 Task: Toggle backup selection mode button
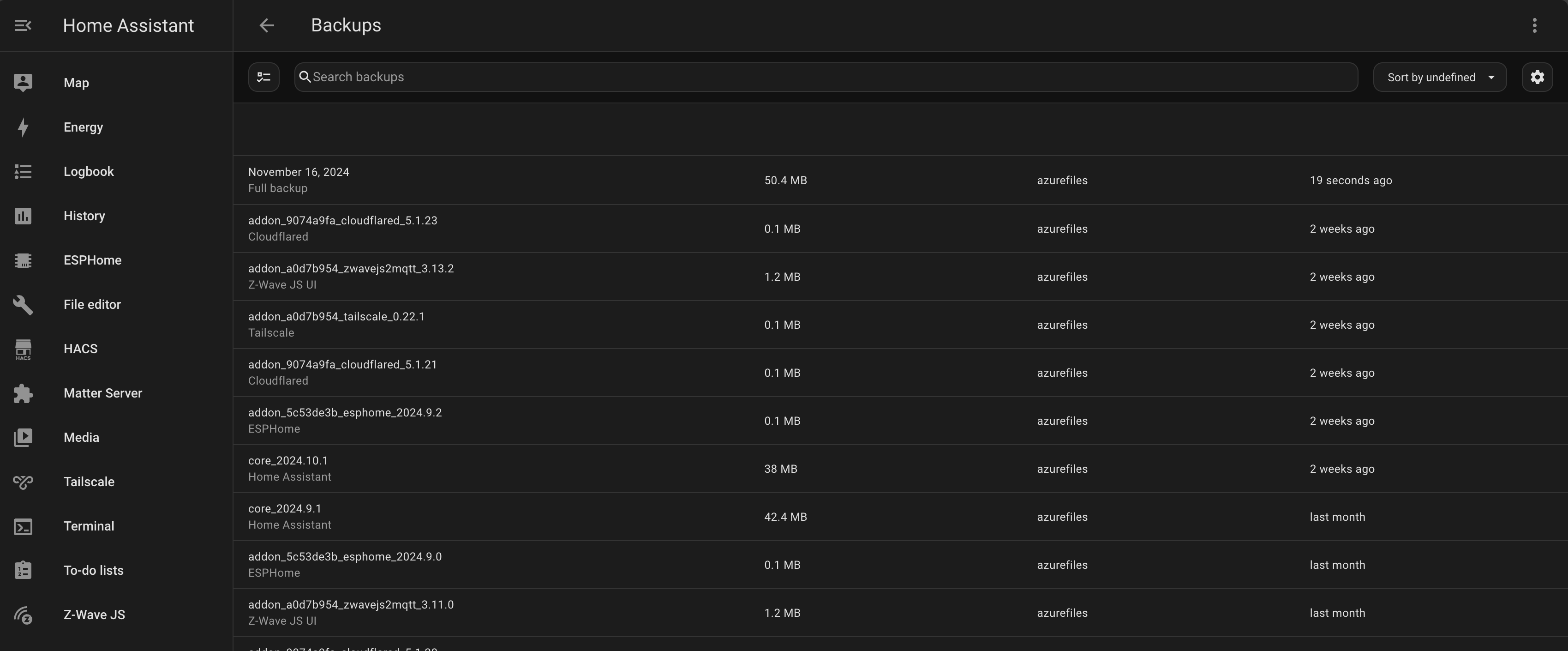point(263,78)
